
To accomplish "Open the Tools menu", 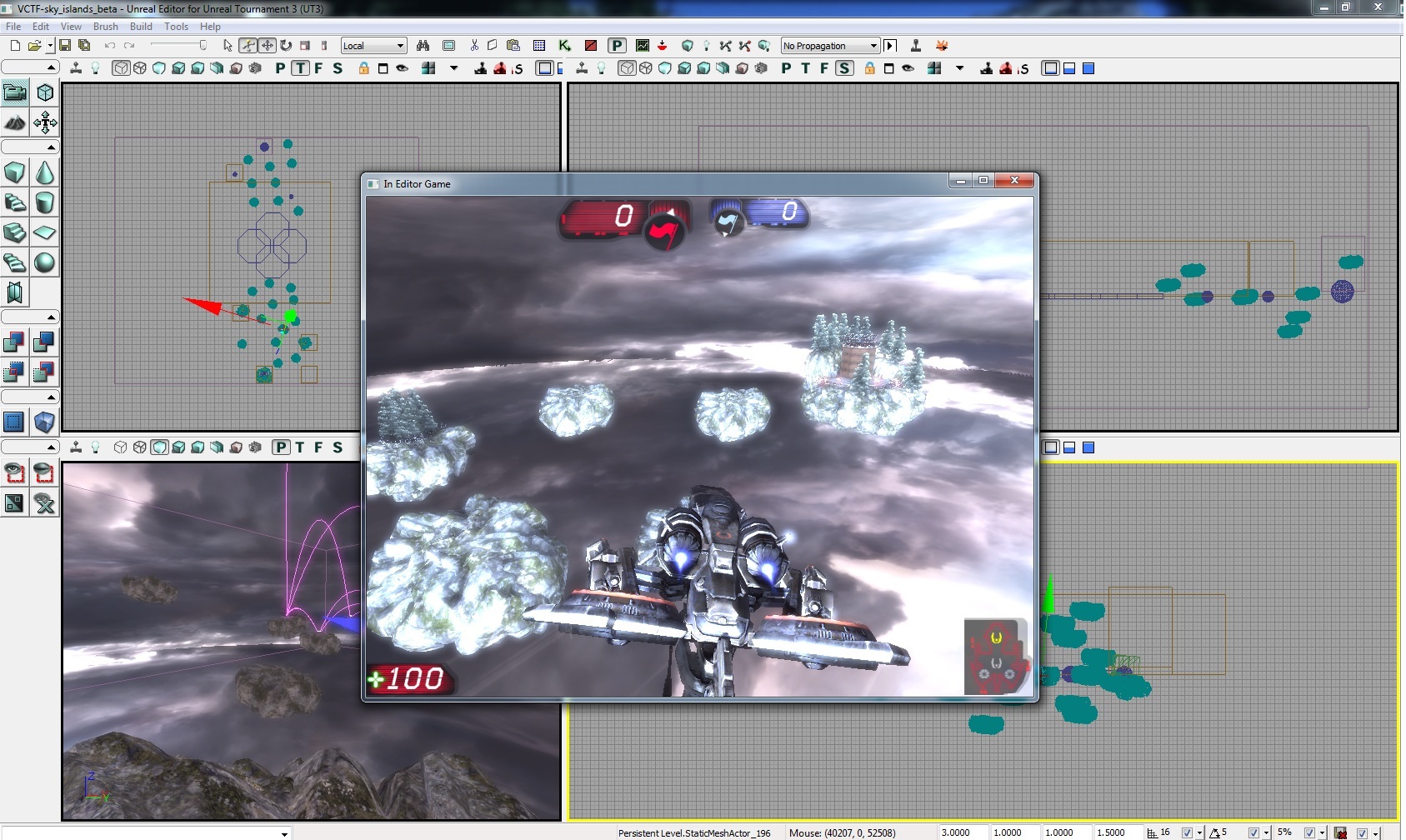I will click(x=176, y=27).
